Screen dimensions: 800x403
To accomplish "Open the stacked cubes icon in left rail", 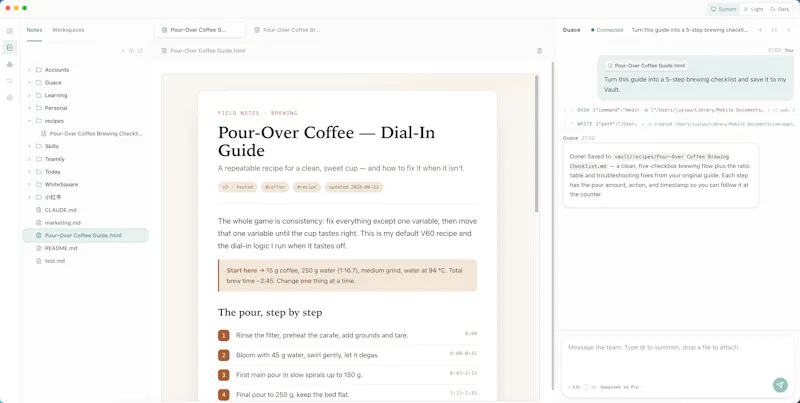I will (x=10, y=64).
